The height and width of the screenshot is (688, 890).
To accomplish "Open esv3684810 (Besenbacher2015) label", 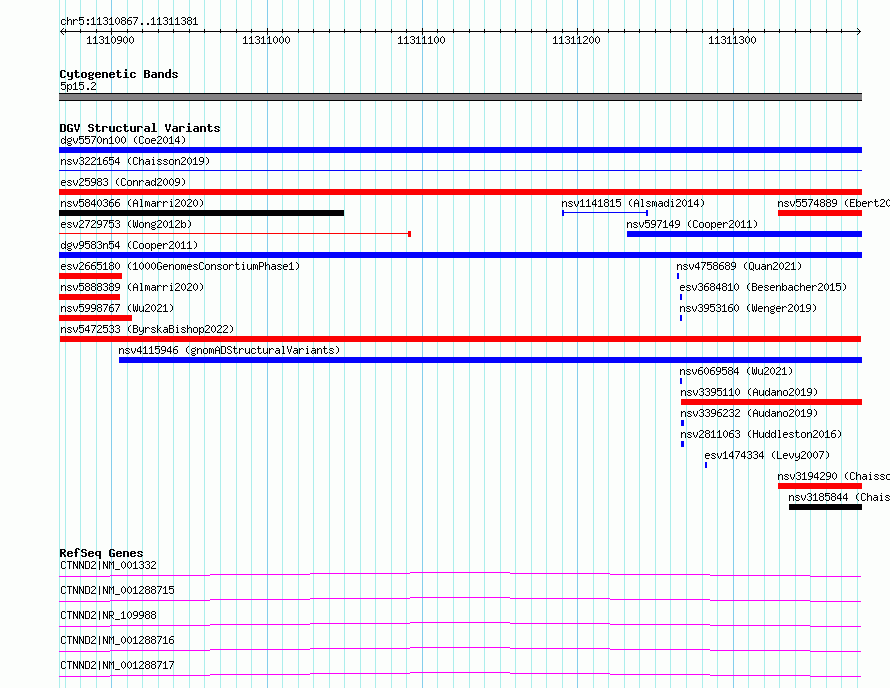I will [x=763, y=287].
